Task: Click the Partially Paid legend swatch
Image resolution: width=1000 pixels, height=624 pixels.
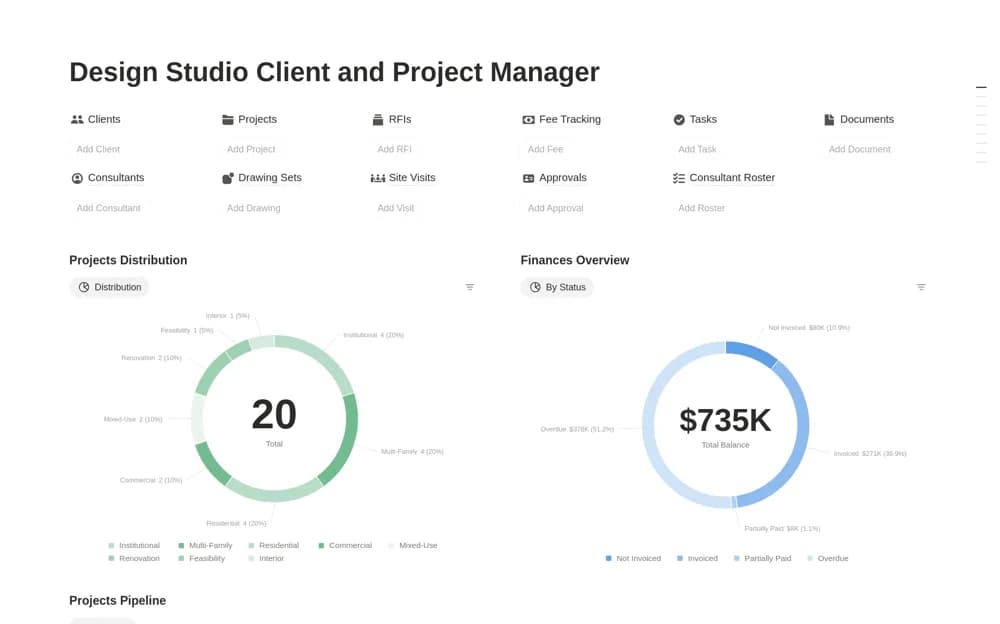Action: pos(737,558)
